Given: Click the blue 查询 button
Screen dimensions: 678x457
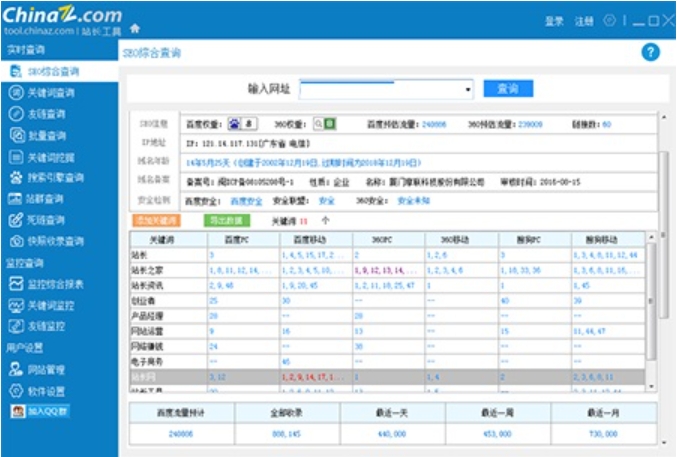Looking at the screenshot, I should coord(508,89).
